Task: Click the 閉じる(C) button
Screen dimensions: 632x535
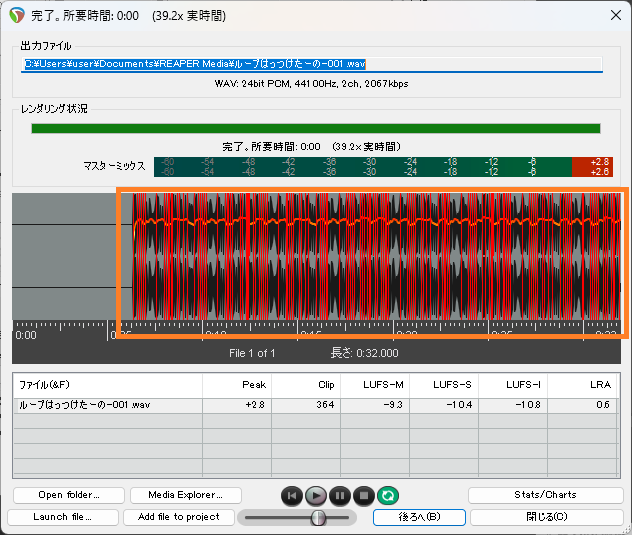Action: pos(545,517)
